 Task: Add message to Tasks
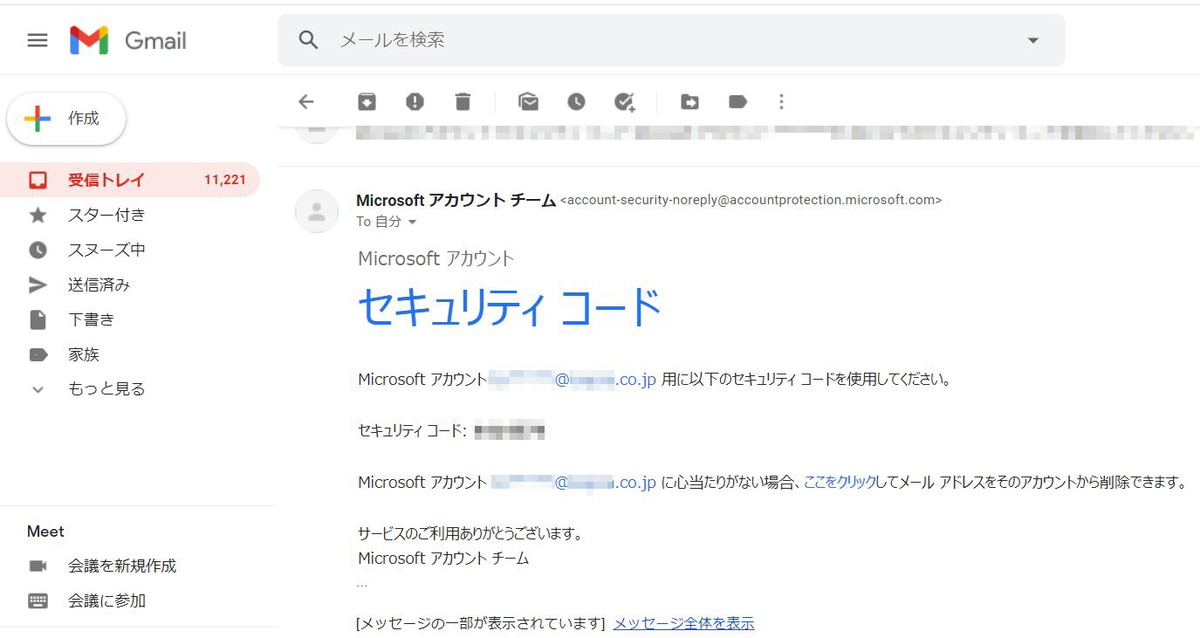pyautogui.click(x=625, y=101)
